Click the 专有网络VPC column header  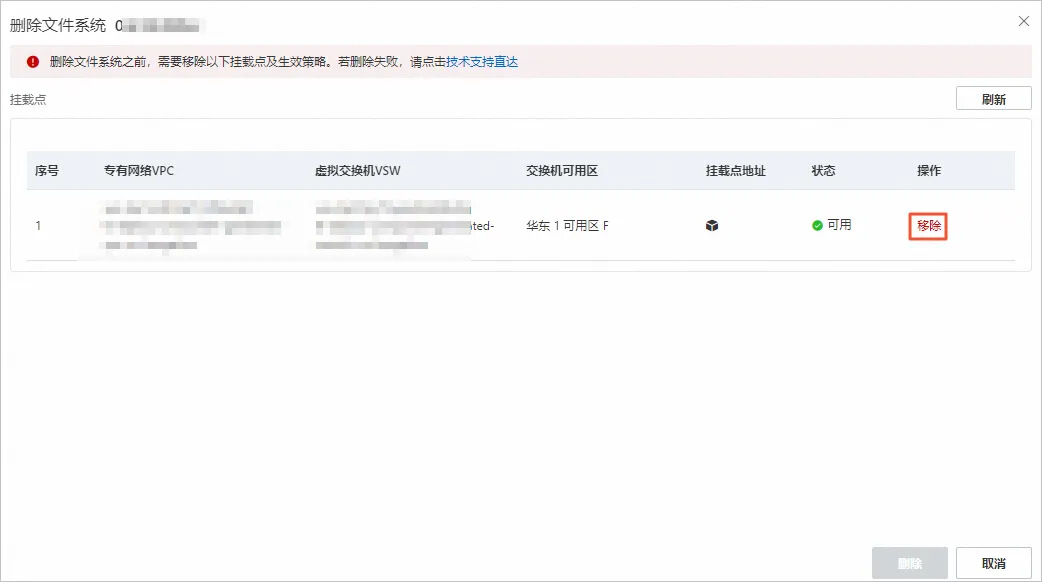tap(138, 171)
